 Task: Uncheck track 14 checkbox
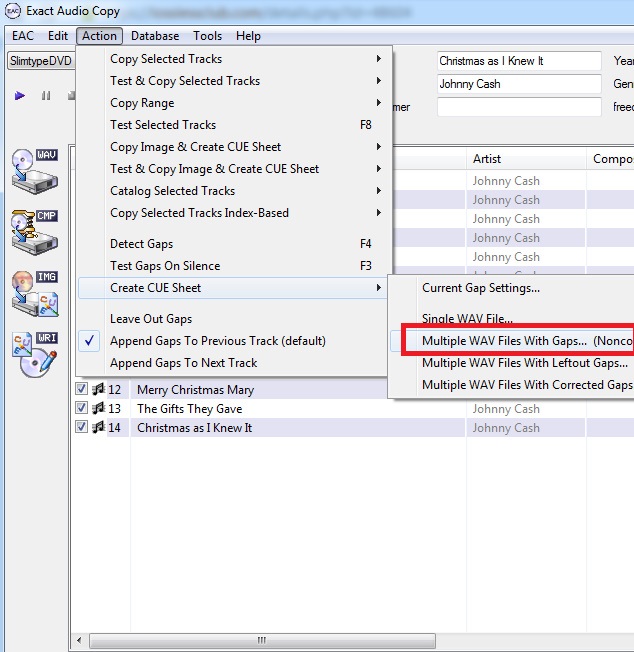tap(81, 427)
